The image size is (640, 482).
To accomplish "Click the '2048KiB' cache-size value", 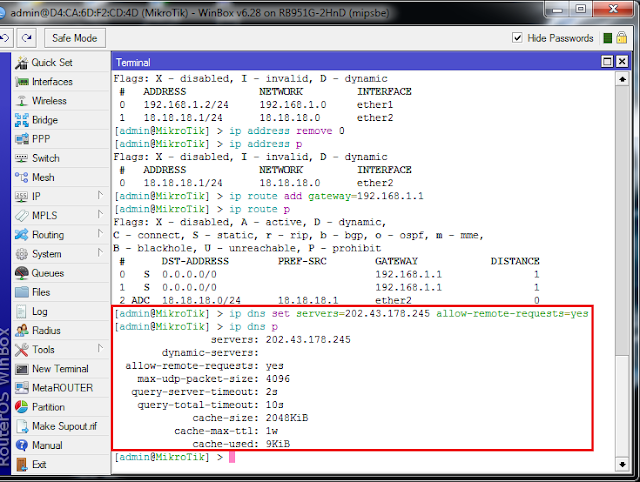I will coord(287,418).
